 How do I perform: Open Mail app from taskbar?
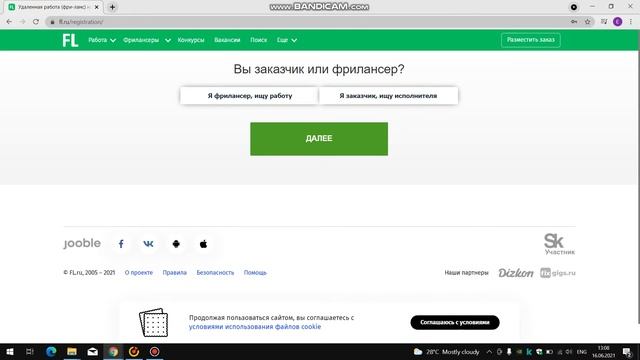pyautogui.click(x=93, y=351)
